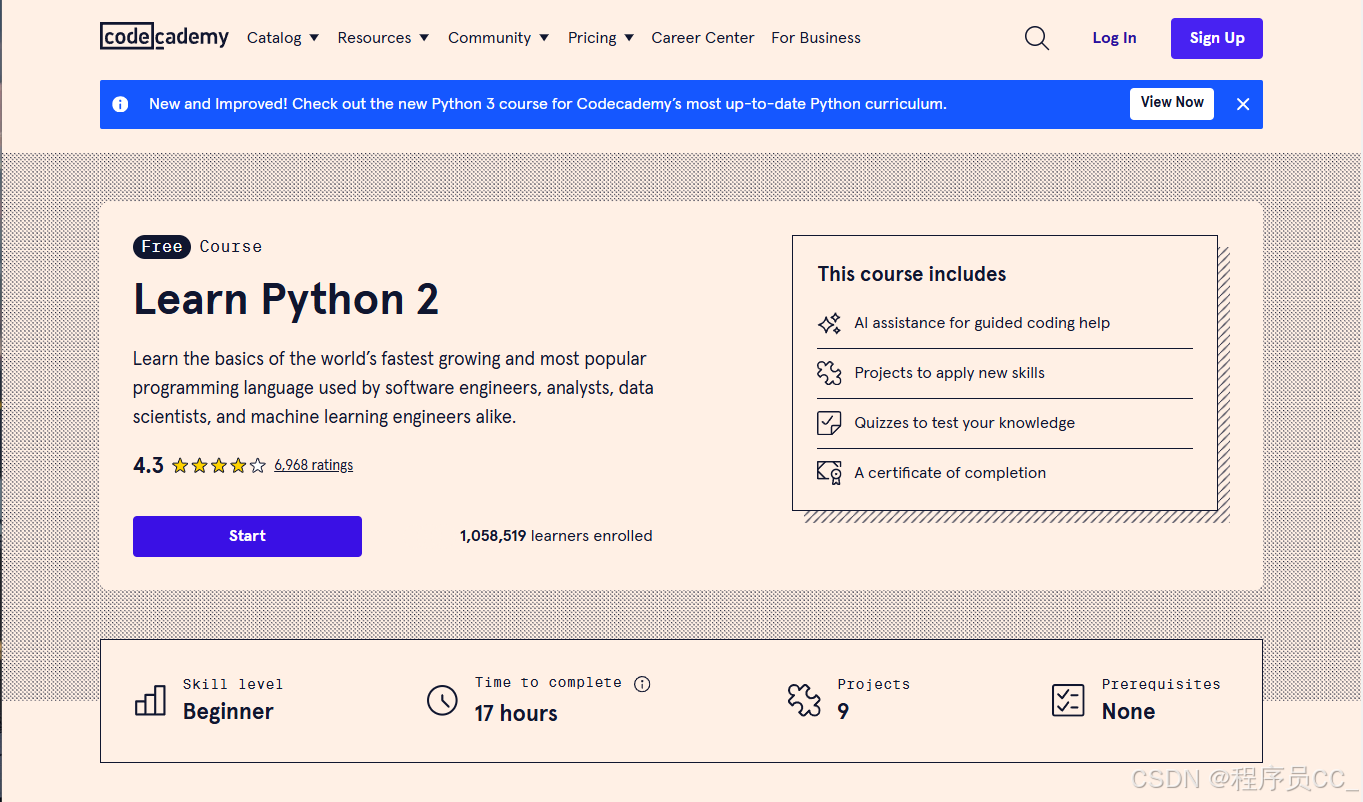Click the Learn Python 2 heading
The width and height of the screenshot is (1363, 802).
point(286,299)
